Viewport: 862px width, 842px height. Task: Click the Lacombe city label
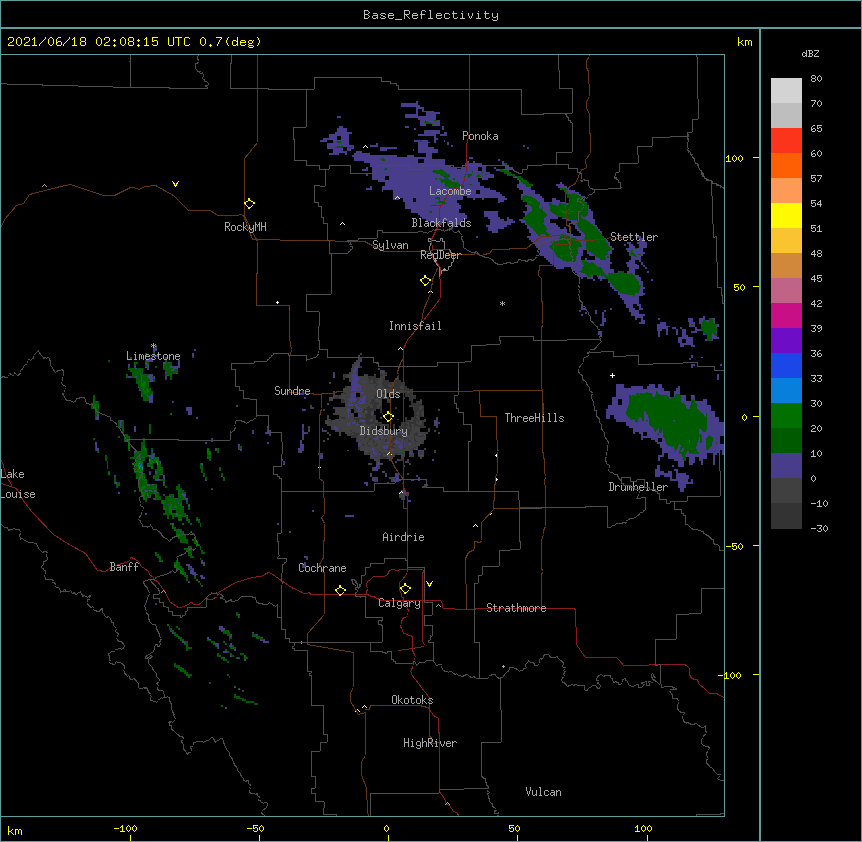pyautogui.click(x=450, y=191)
